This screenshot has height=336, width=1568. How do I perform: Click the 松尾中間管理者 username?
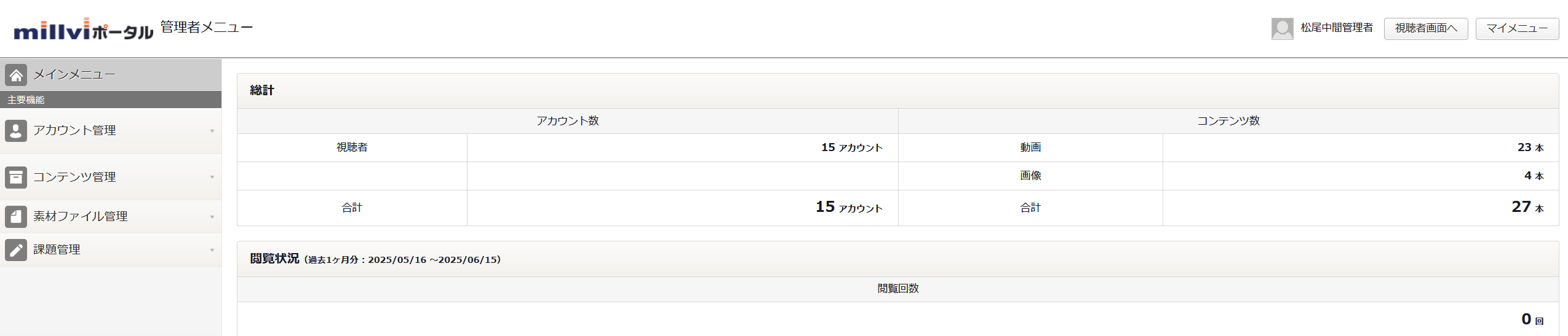click(1337, 28)
